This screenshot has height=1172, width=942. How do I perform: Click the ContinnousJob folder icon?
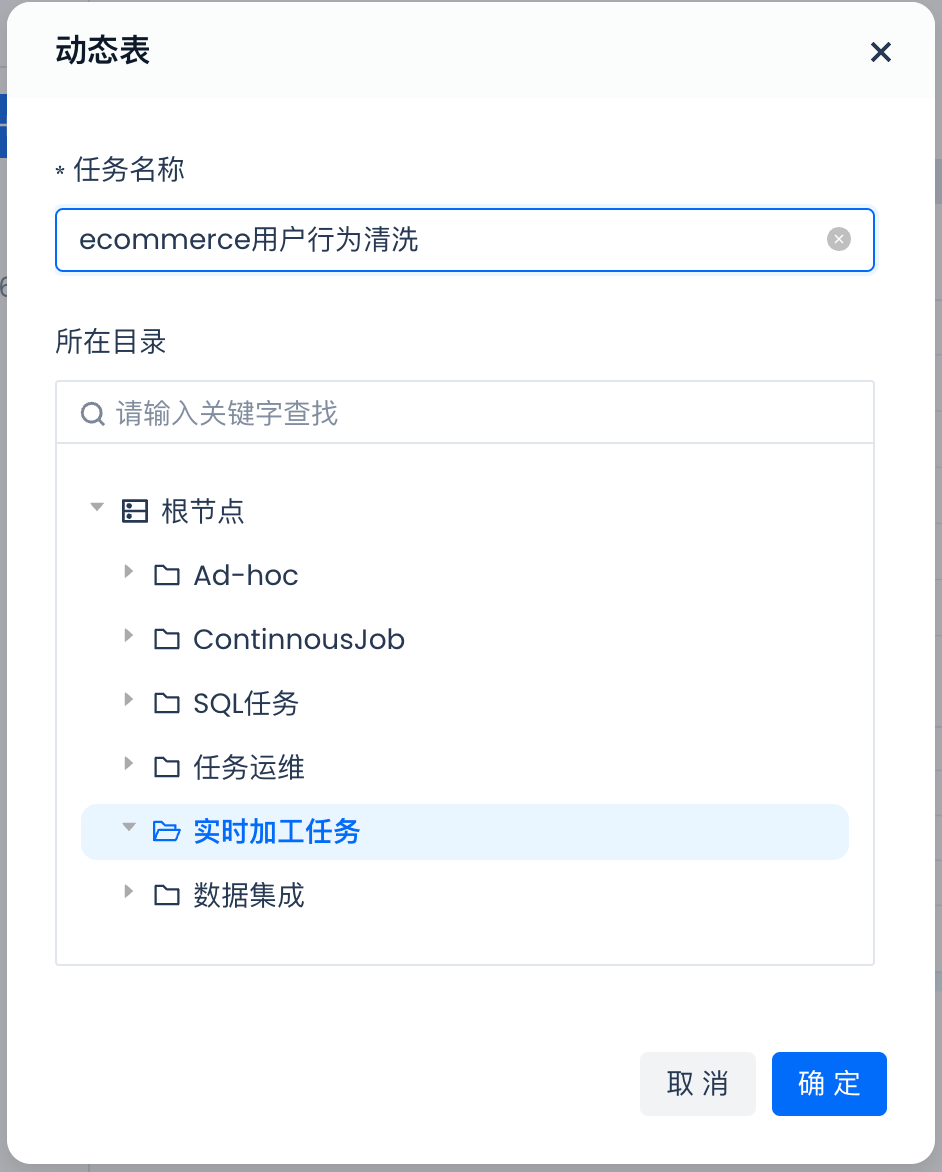tap(166, 639)
